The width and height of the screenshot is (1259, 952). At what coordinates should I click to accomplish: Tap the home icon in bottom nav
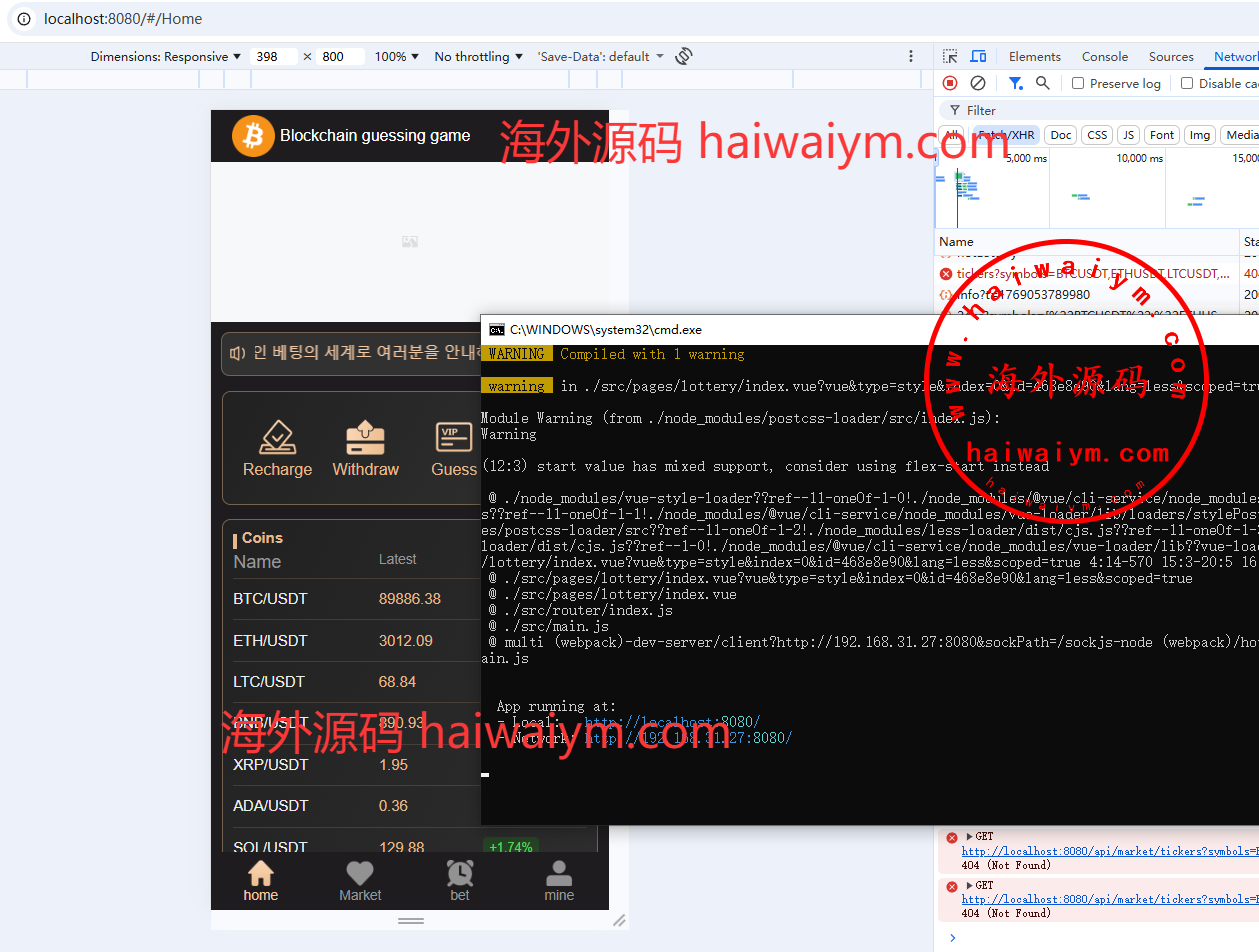pyautogui.click(x=260, y=873)
